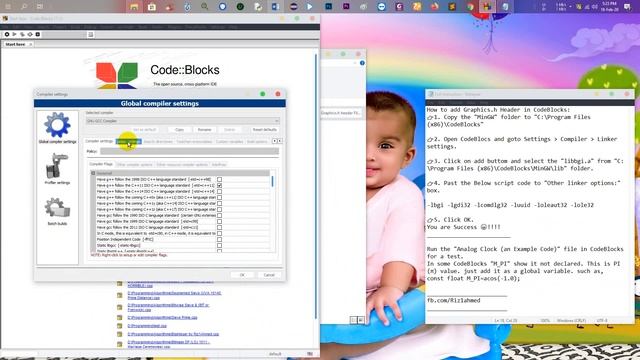Open Batch builds icon in sidebar

coord(57,208)
